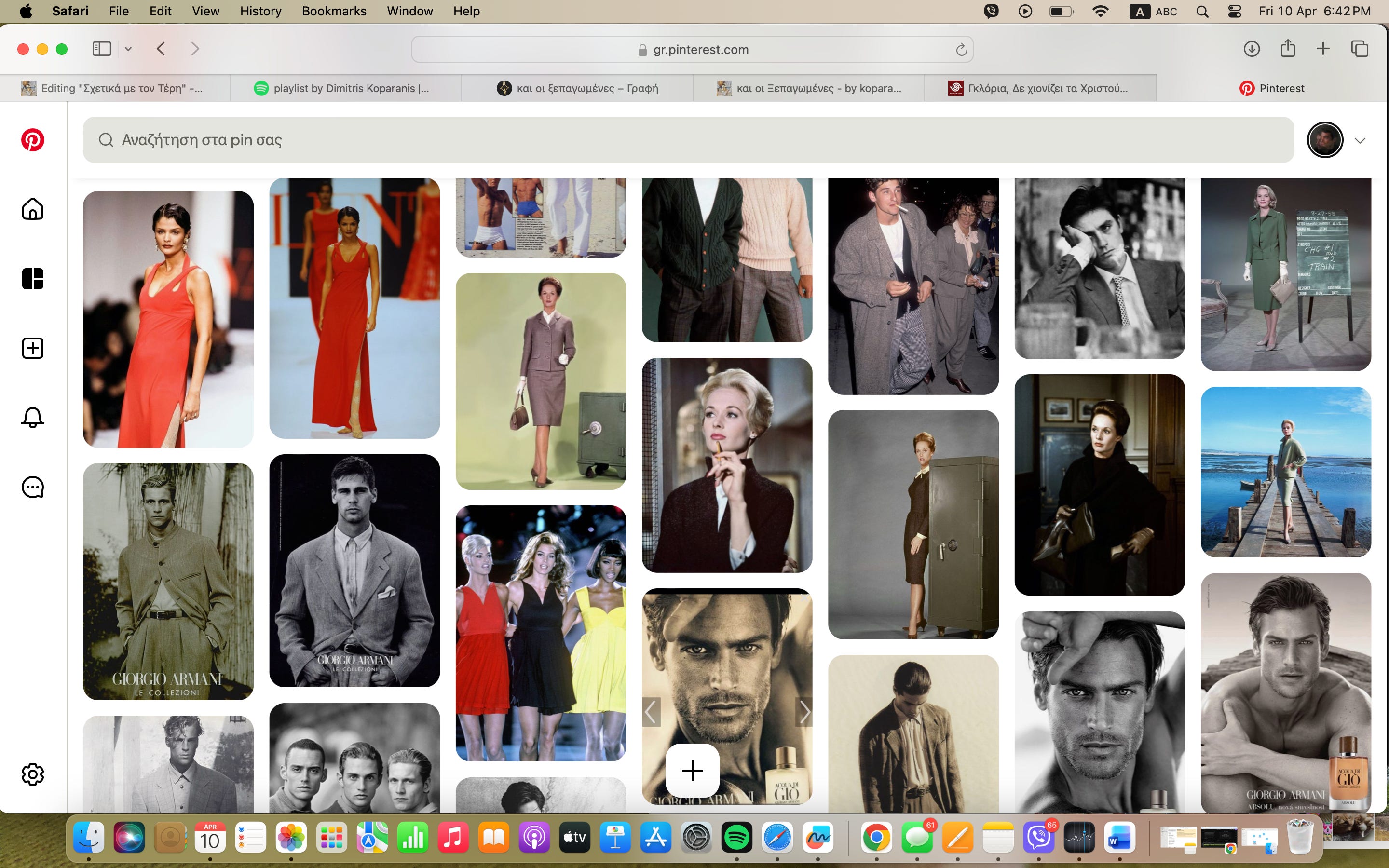The image size is (1389, 868).
Task: Open the three models runway pin
Action: 541,633
